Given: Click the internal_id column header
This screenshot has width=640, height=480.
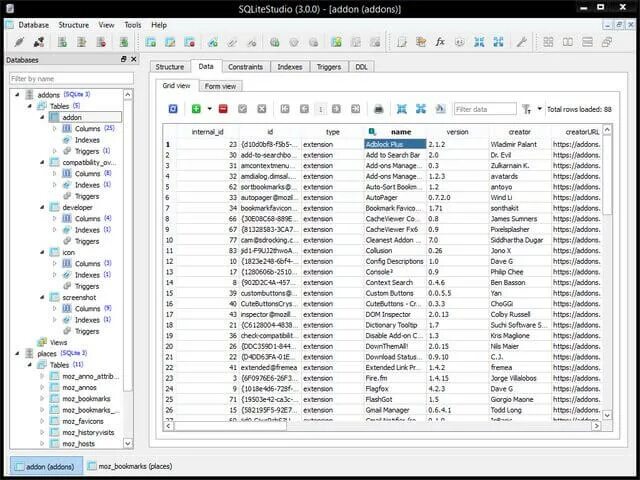Looking at the screenshot, I should [208, 132].
